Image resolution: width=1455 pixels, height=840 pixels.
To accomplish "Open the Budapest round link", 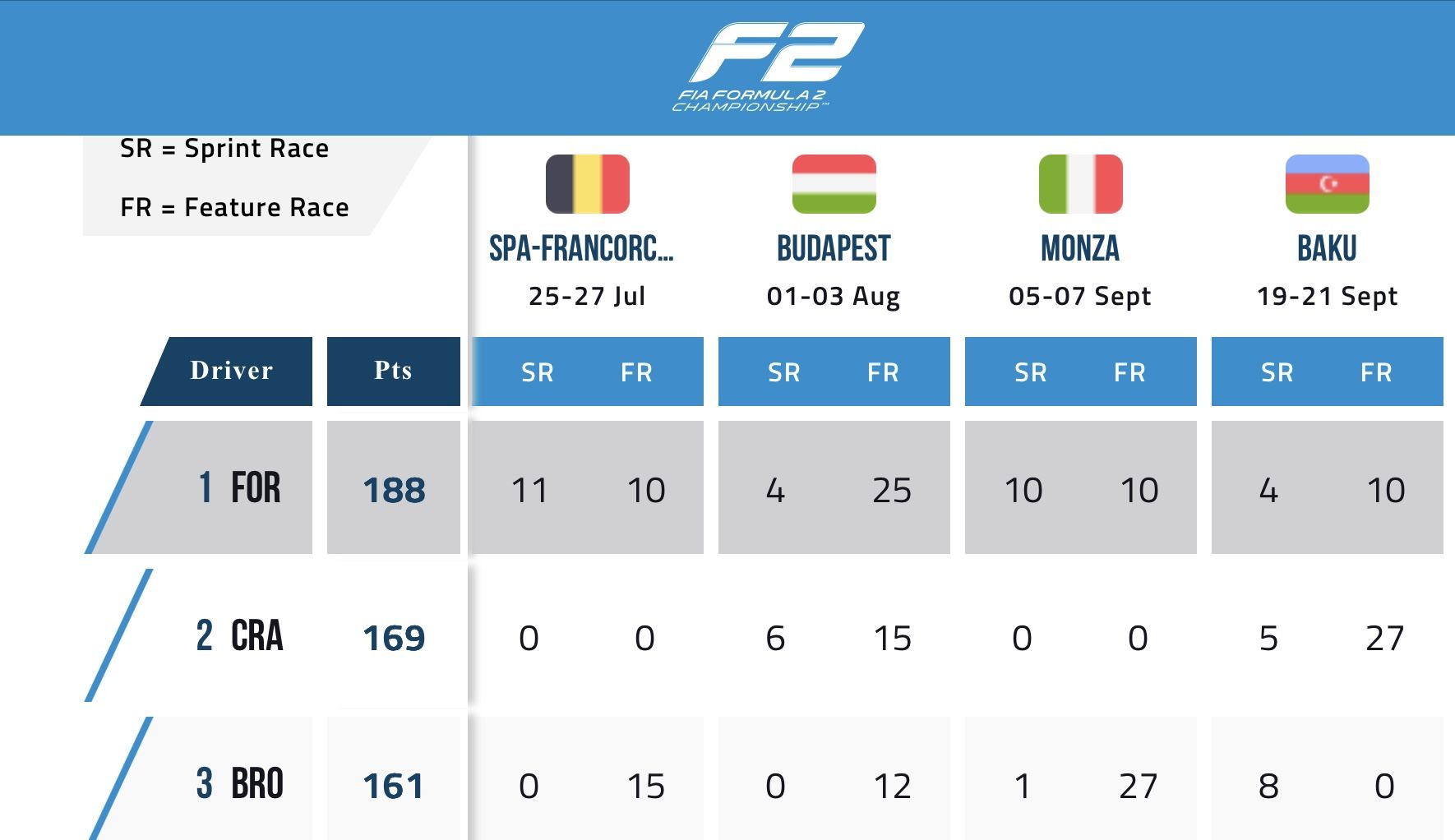I will click(x=834, y=248).
